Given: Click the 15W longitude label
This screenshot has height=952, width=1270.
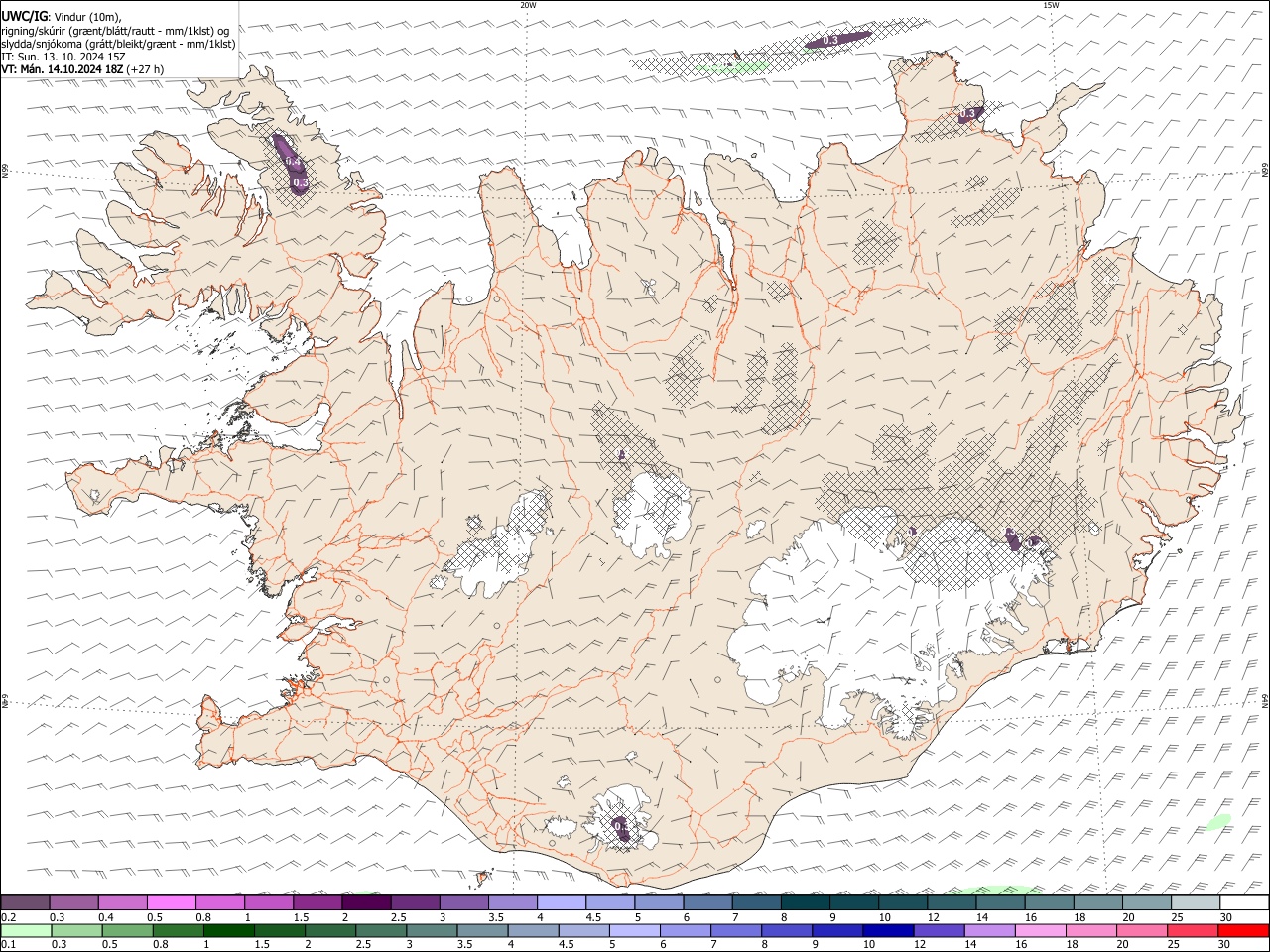Looking at the screenshot, I should click(1051, 5).
